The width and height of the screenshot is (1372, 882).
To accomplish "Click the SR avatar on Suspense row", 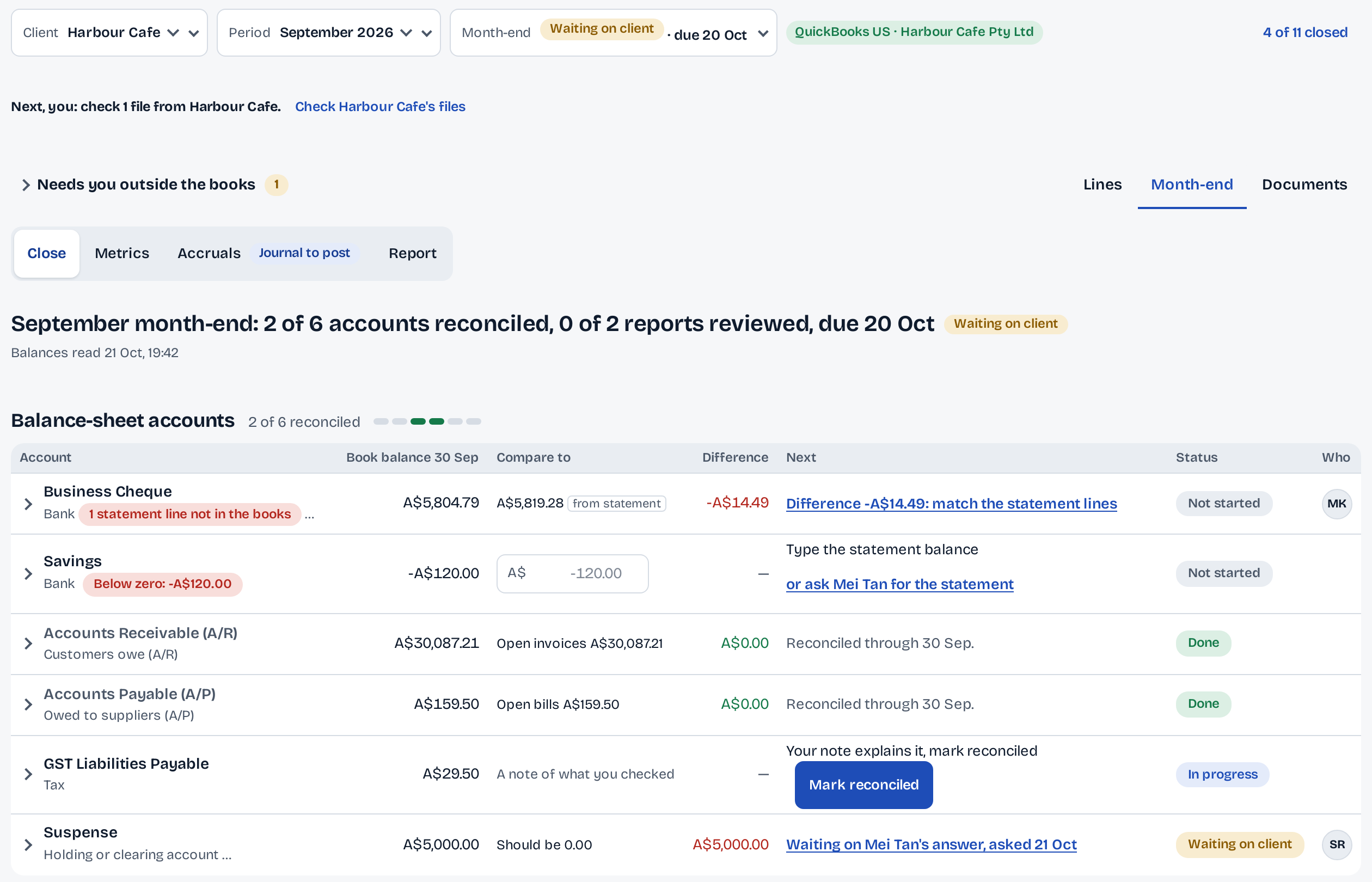I will tap(1337, 844).
